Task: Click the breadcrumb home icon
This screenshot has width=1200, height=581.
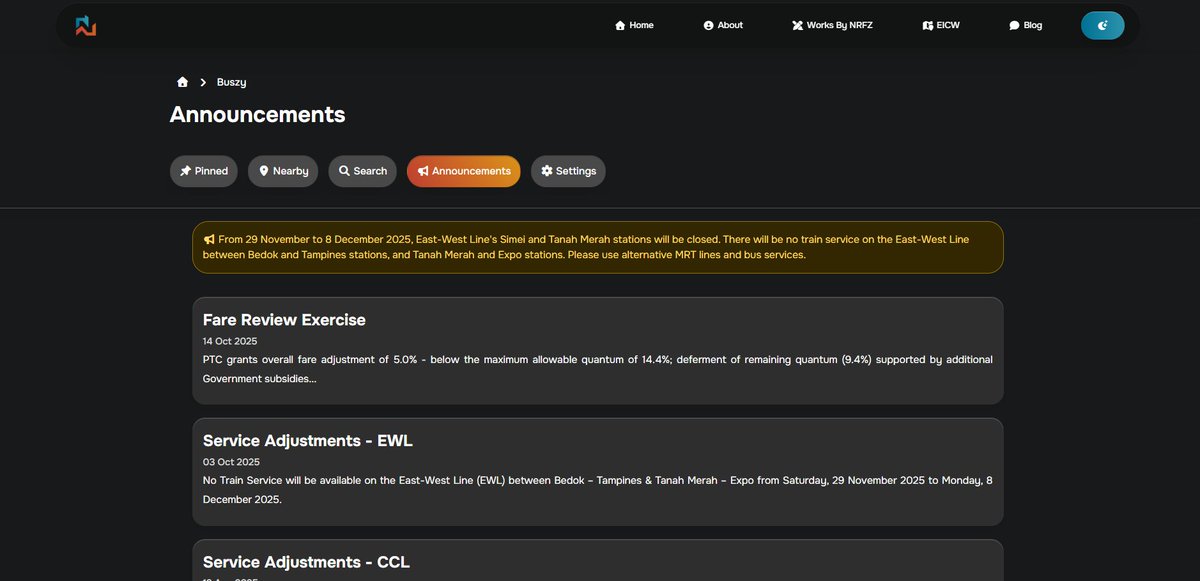Action: pyautogui.click(x=182, y=82)
